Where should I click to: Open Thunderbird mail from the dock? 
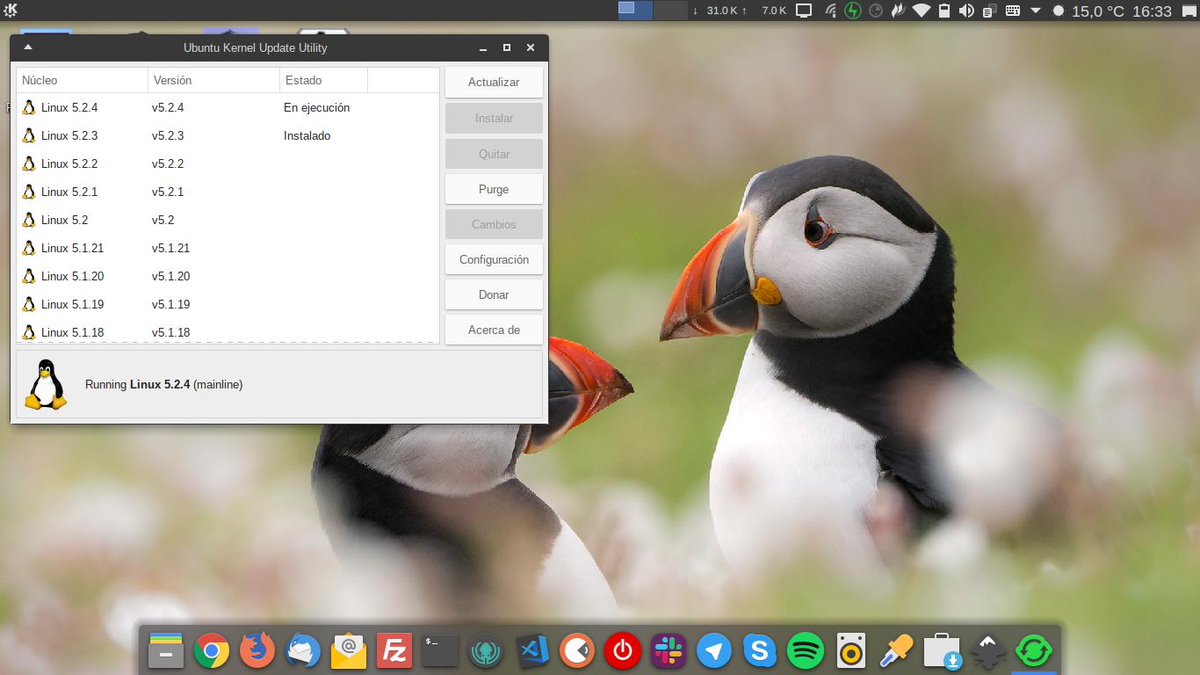(303, 651)
